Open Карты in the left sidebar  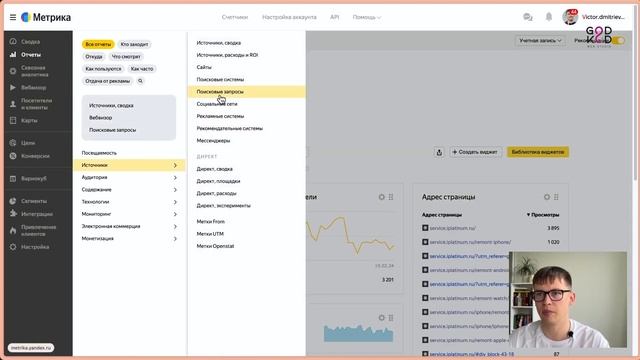coord(29,120)
